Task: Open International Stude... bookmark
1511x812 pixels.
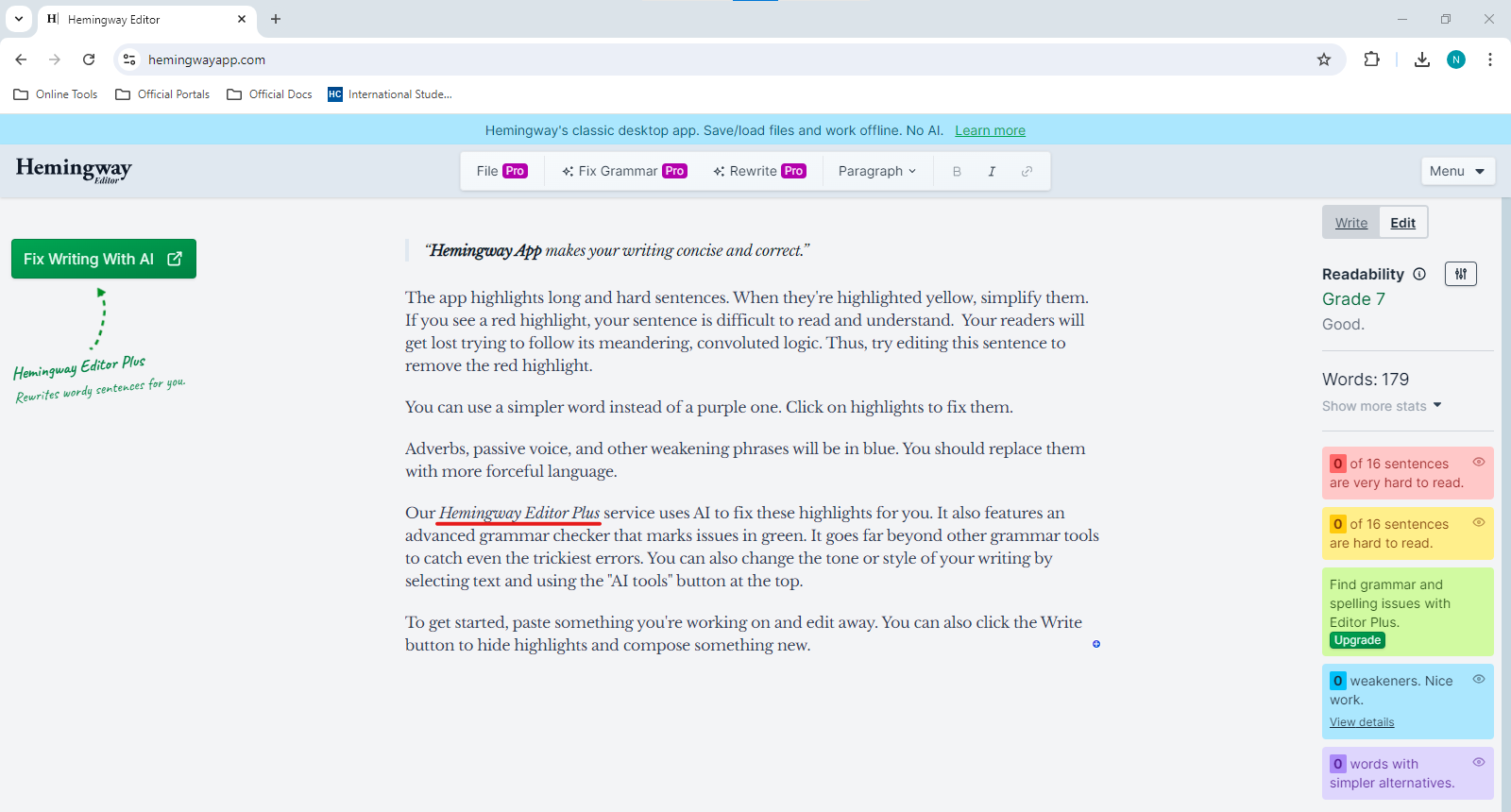Action: [390, 94]
